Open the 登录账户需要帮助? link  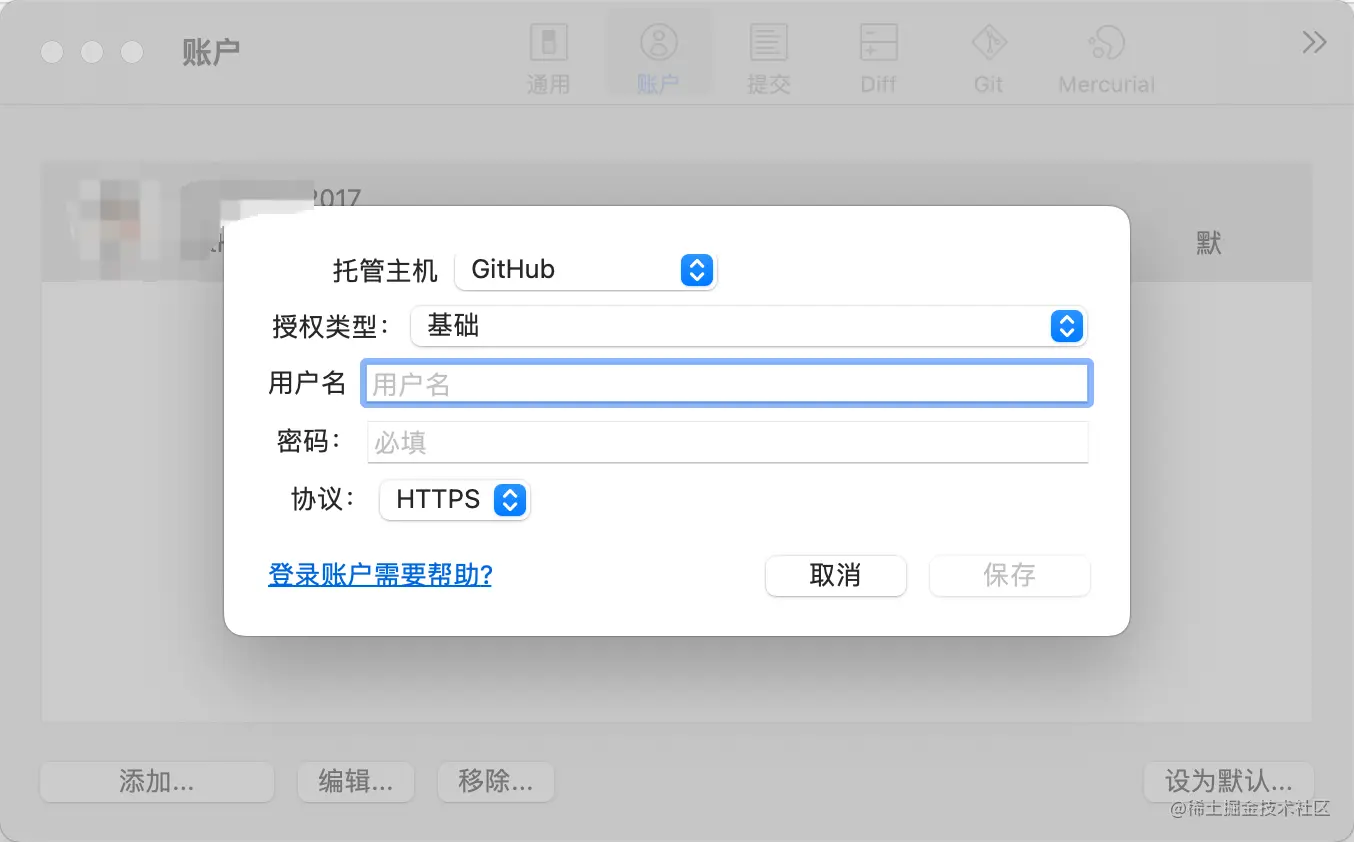pyautogui.click(x=380, y=575)
